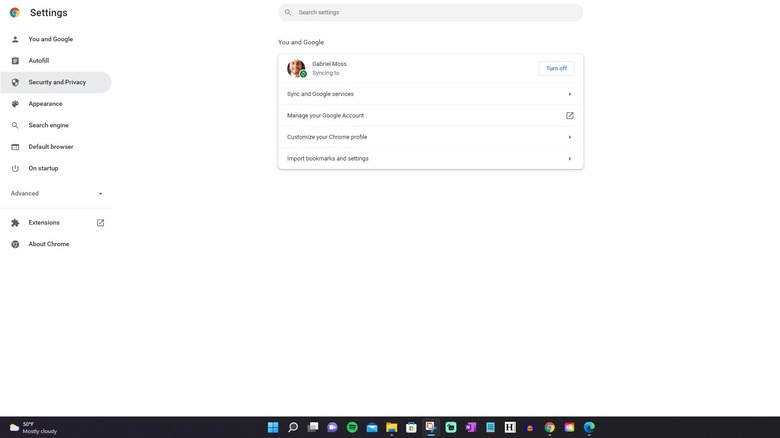Open OneNote from taskbar
The height and width of the screenshot is (438, 780).
coord(471,427)
